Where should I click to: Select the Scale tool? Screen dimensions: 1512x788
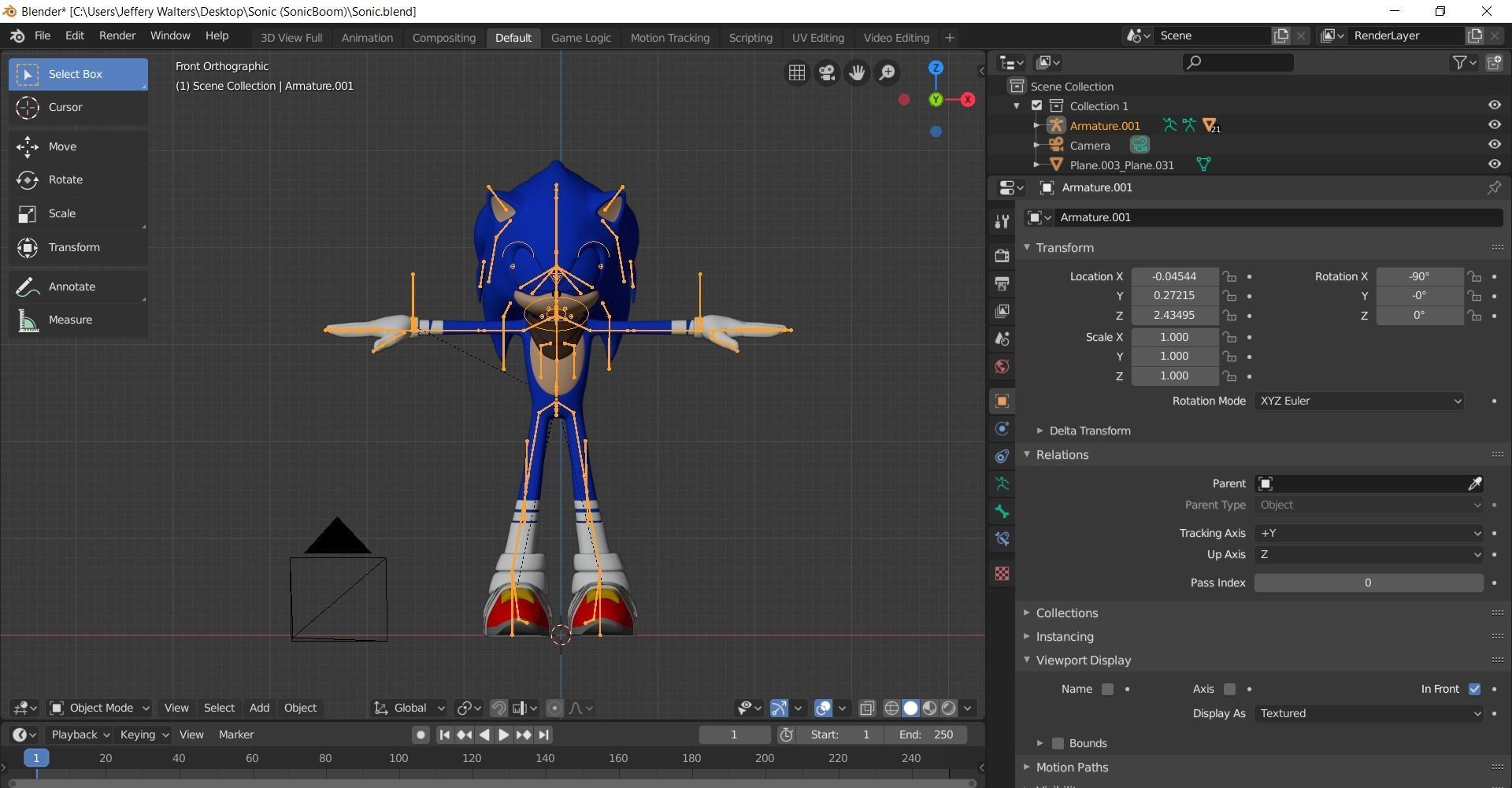pos(77,213)
